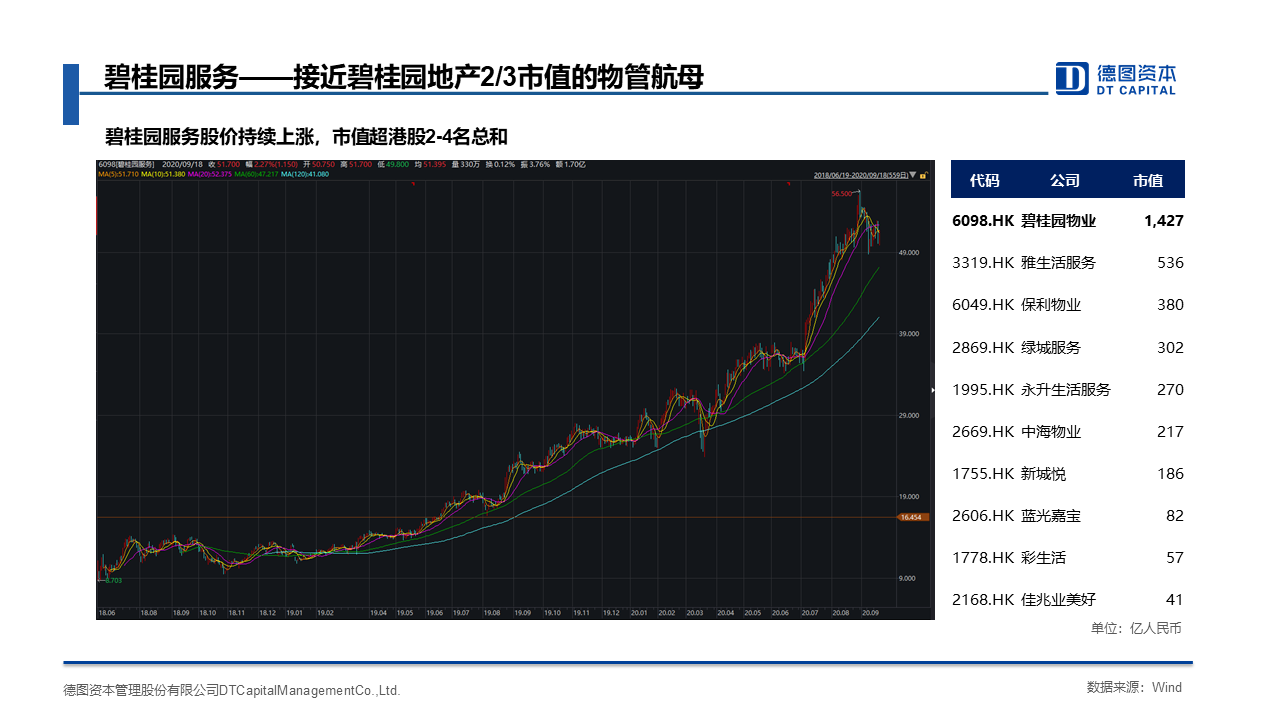Select the 2869.HK code cell
The width and height of the screenshot is (1280, 720).
pos(983,348)
